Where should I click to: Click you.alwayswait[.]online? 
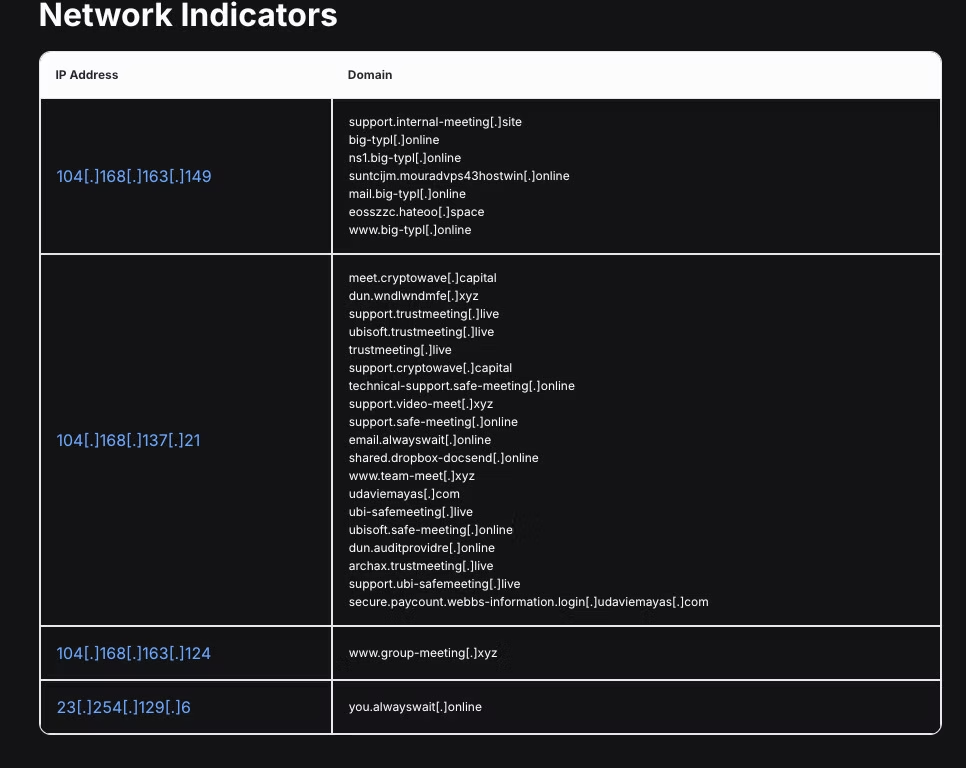pos(414,706)
